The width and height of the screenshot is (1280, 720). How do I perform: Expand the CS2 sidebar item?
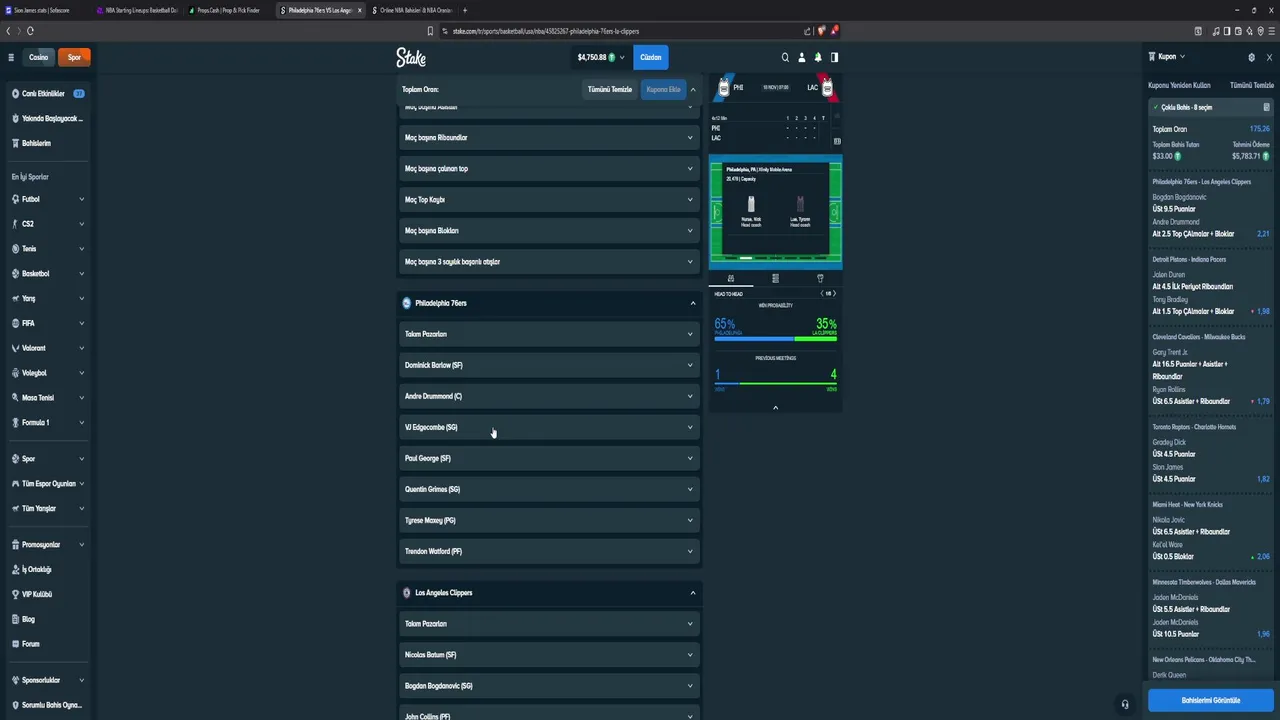pyautogui.click(x=47, y=224)
